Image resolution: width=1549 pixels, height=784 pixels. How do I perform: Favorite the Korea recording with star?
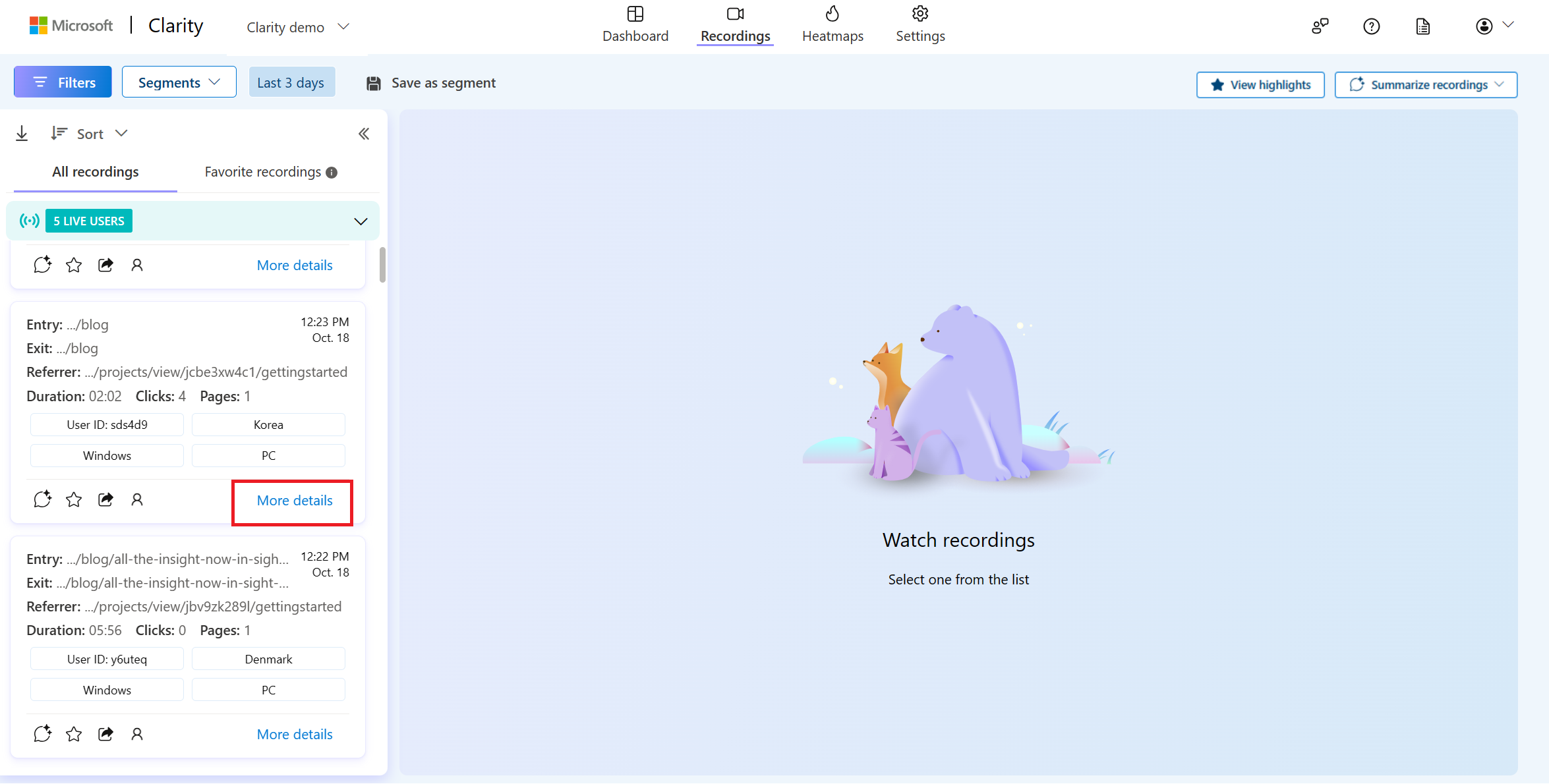click(74, 500)
